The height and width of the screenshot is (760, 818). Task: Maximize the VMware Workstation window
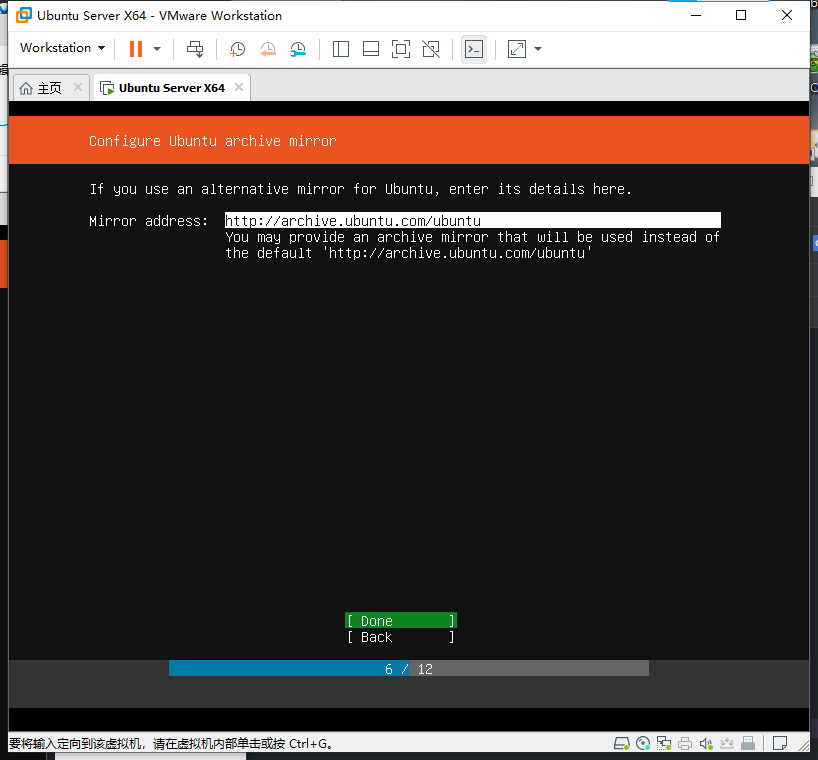[x=741, y=15]
